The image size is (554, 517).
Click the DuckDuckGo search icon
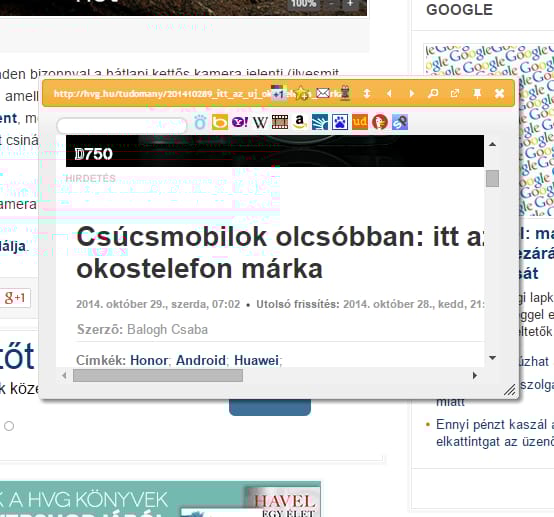(x=380, y=122)
